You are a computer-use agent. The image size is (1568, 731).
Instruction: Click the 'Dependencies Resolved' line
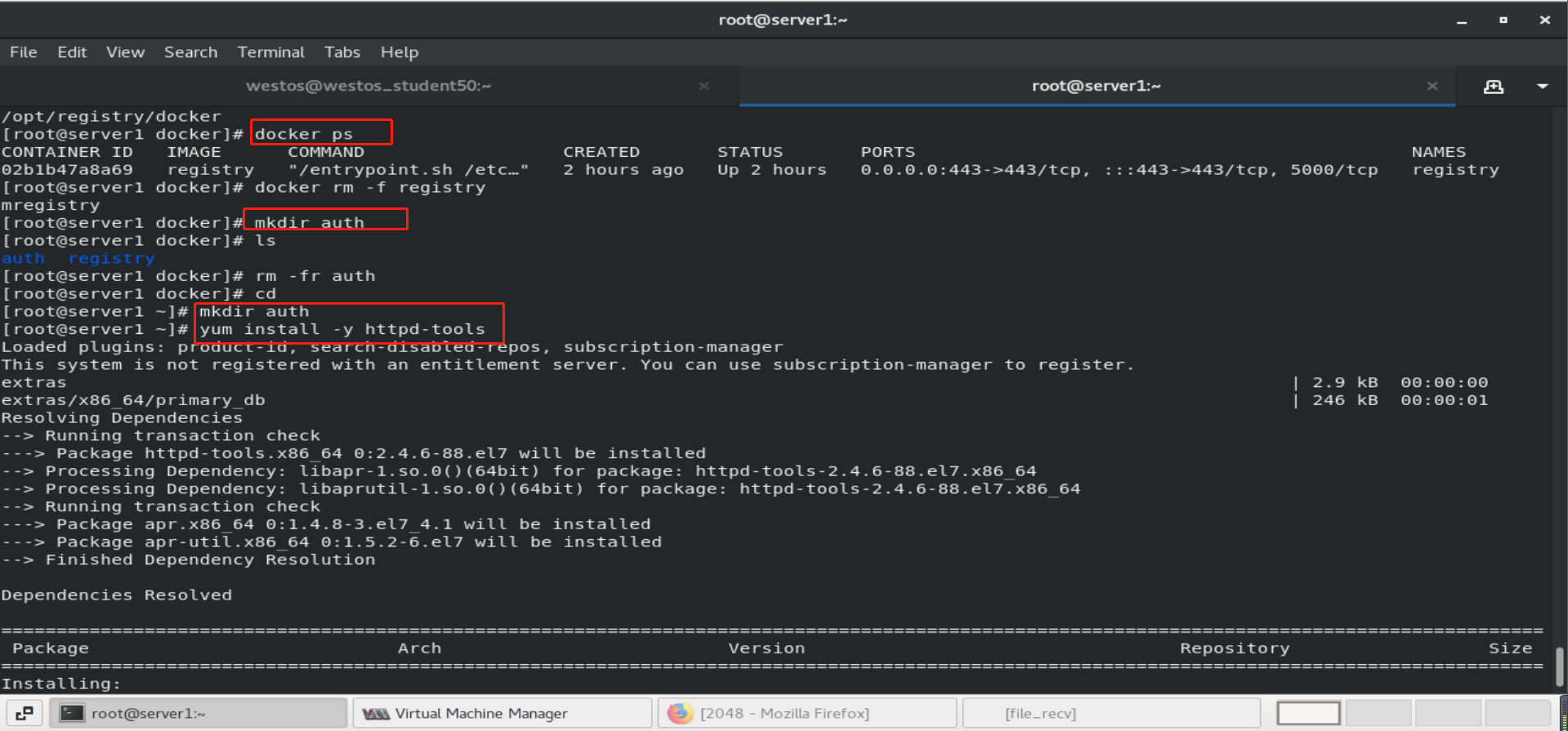tap(117, 595)
